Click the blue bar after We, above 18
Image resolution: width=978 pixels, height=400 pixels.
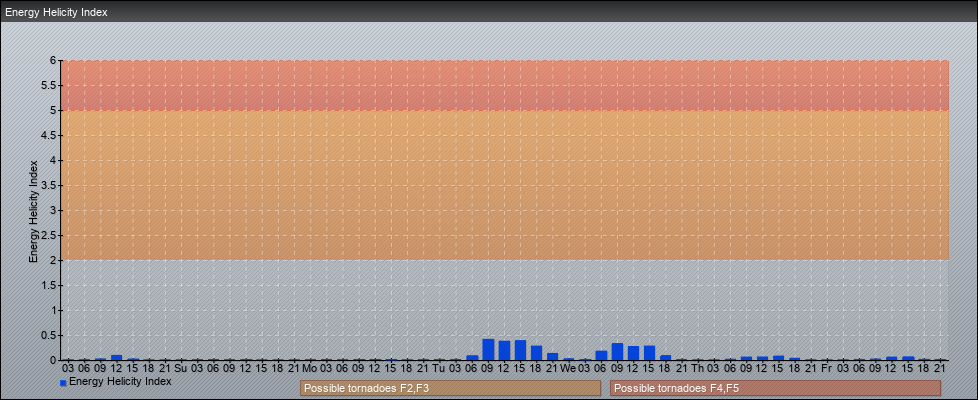[x=666, y=358]
